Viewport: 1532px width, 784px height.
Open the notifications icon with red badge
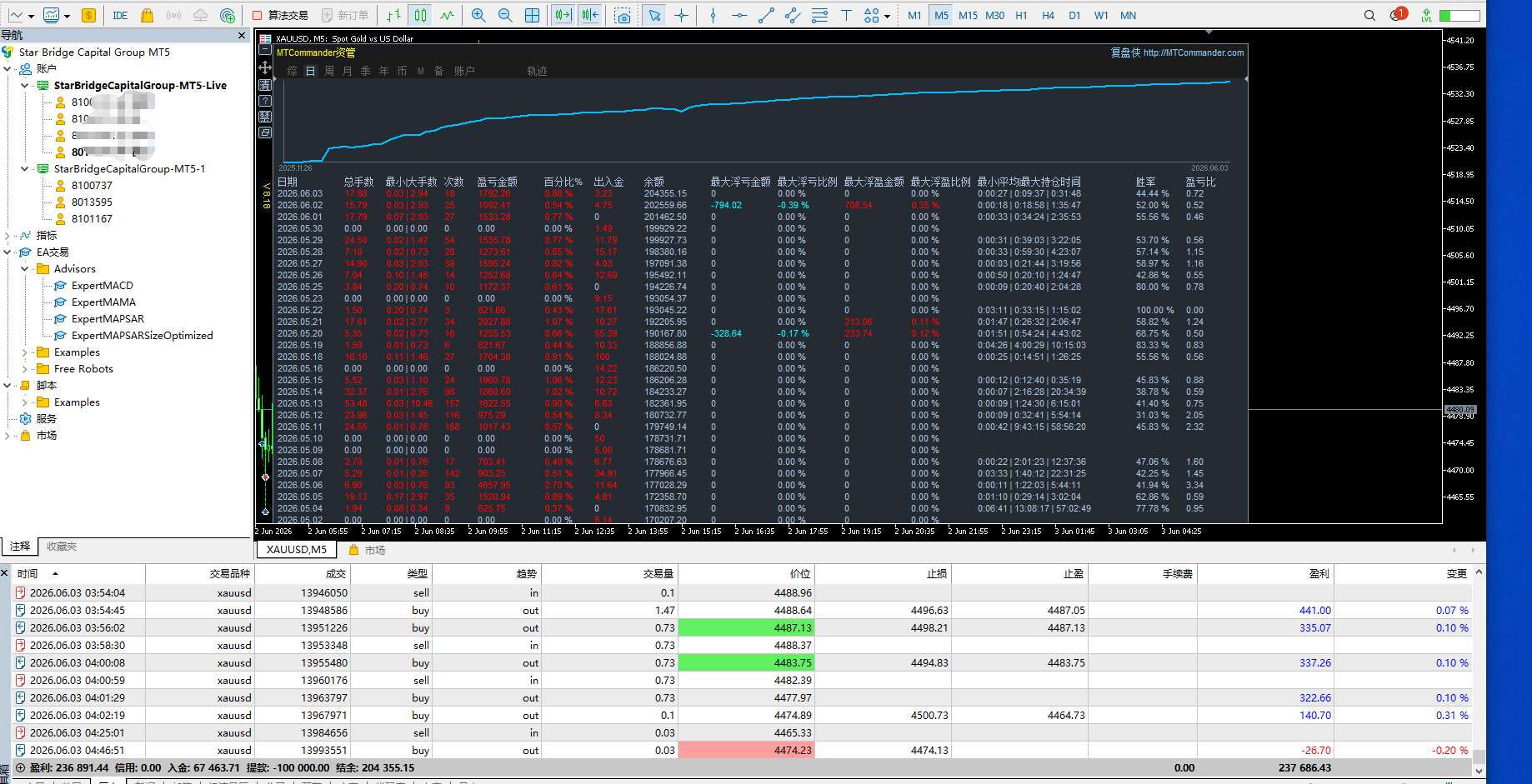[x=1398, y=14]
